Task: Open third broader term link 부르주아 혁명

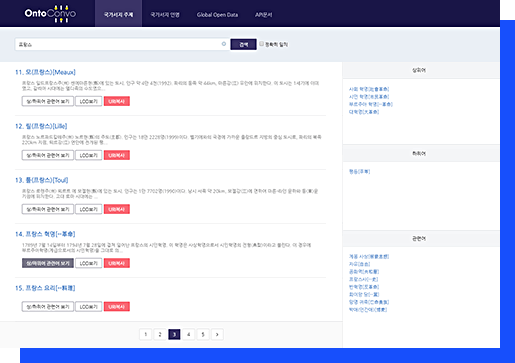Action: tap(371, 104)
